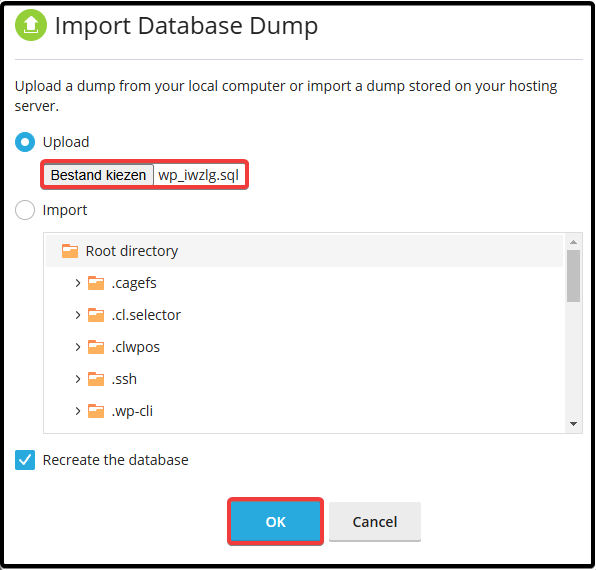
Task: Click the Root directory folder icon
Action: 70,251
